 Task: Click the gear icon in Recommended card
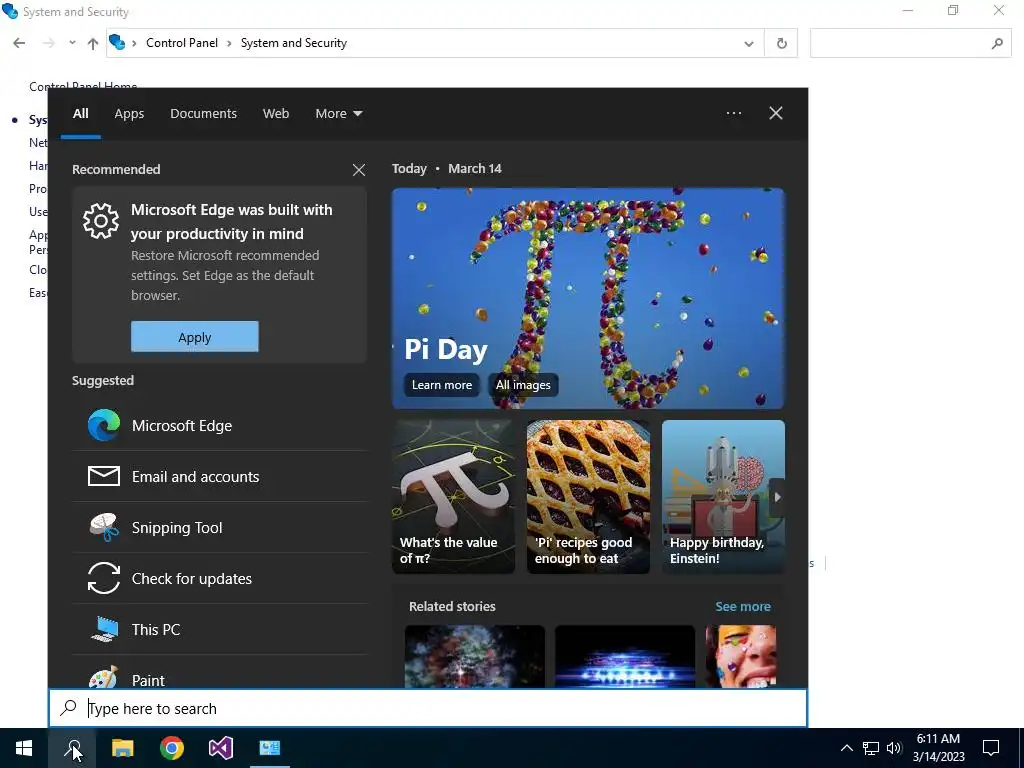coord(101,221)
